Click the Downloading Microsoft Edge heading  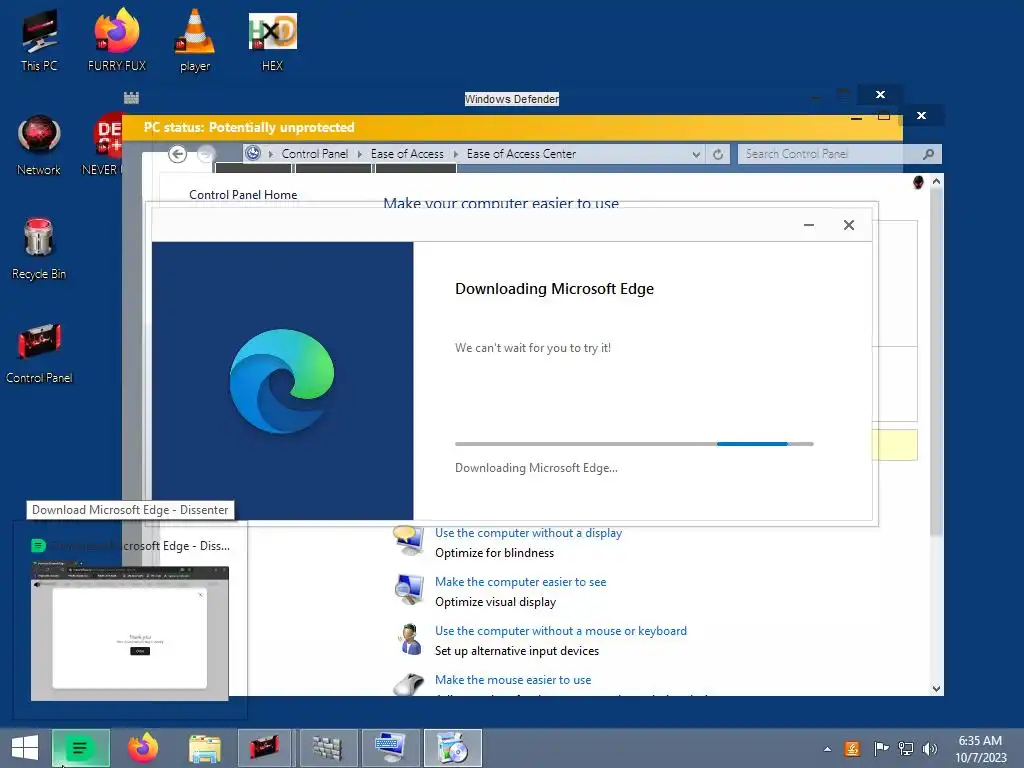point(554,289)
